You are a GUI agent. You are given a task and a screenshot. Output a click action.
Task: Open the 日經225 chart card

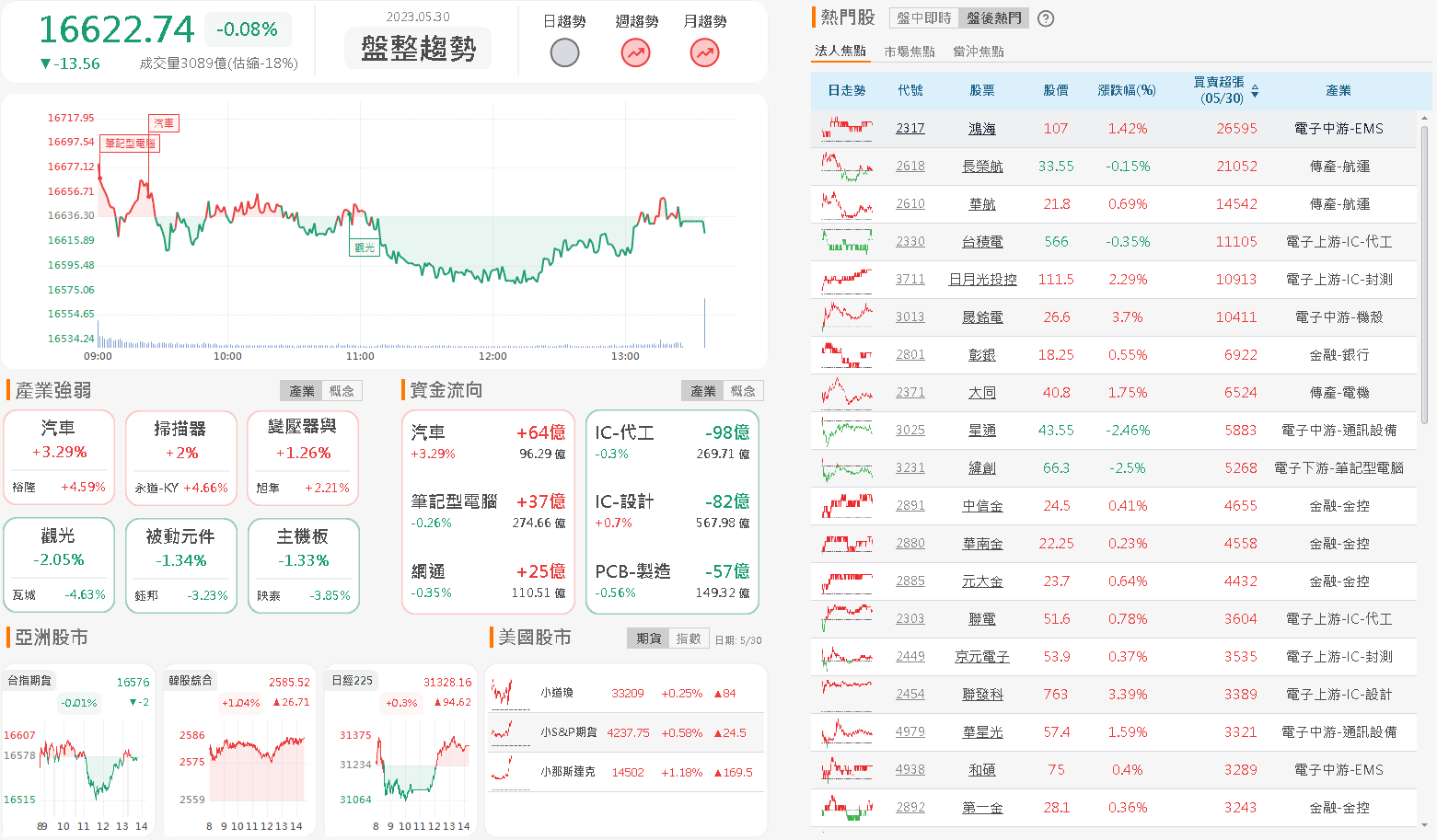(x=400, y=751)
